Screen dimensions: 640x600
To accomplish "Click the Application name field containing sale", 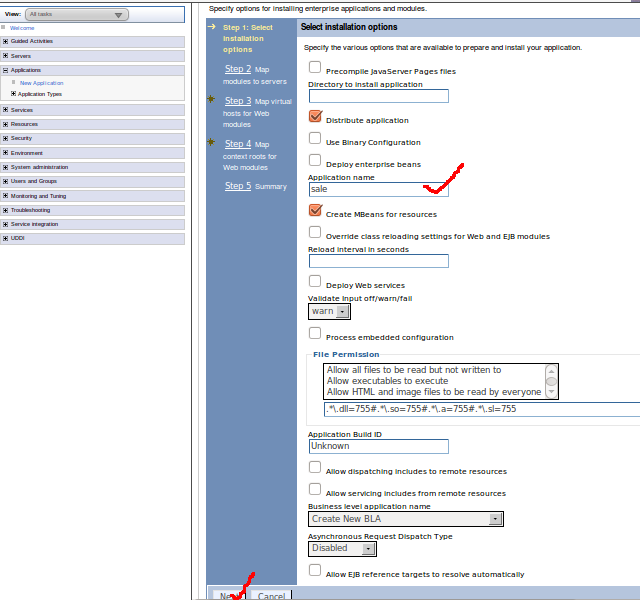I will (x=379, y=189).
